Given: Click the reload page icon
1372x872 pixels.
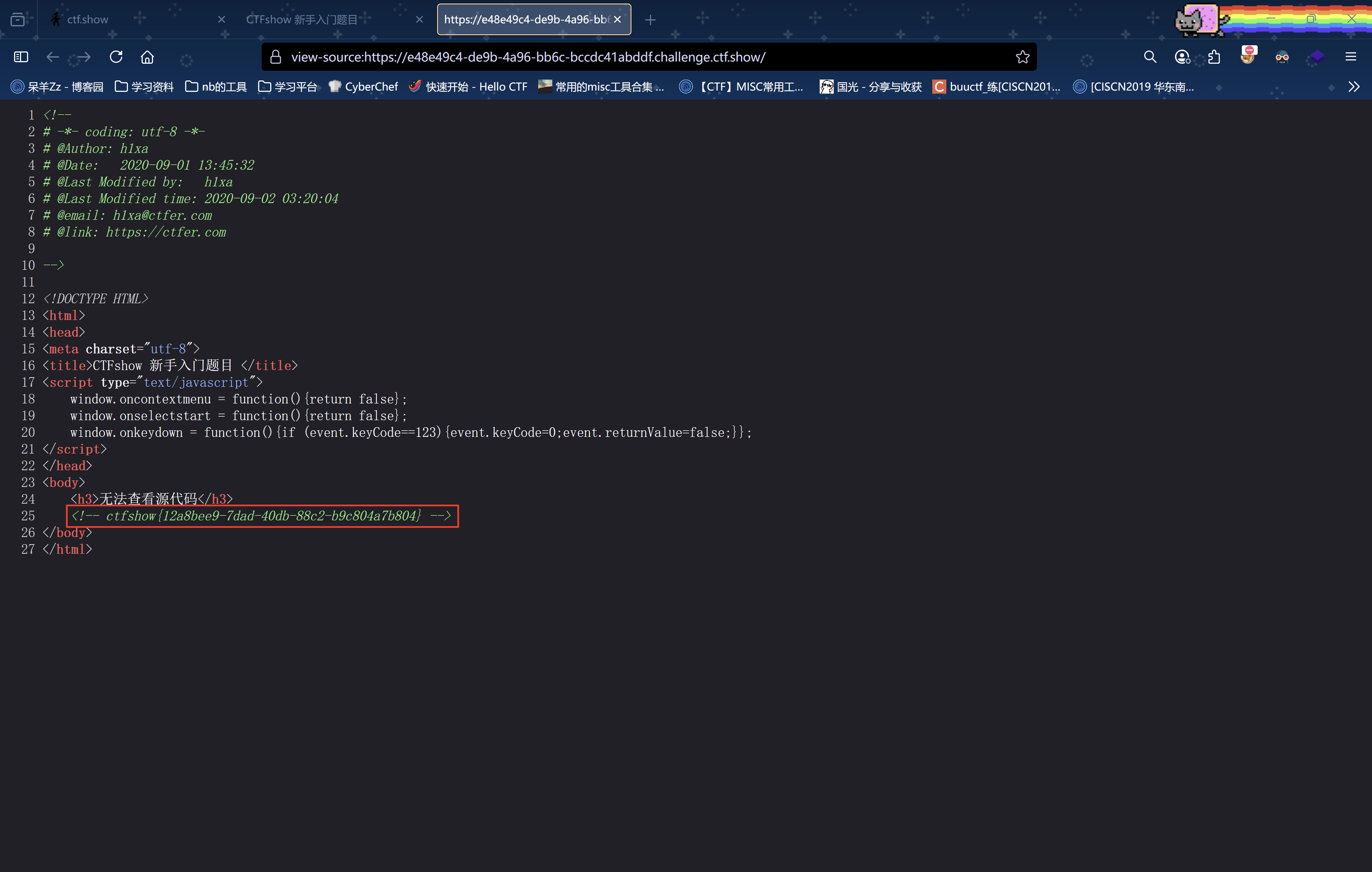Looking at the screenshot, I should [x=116, y=57].
